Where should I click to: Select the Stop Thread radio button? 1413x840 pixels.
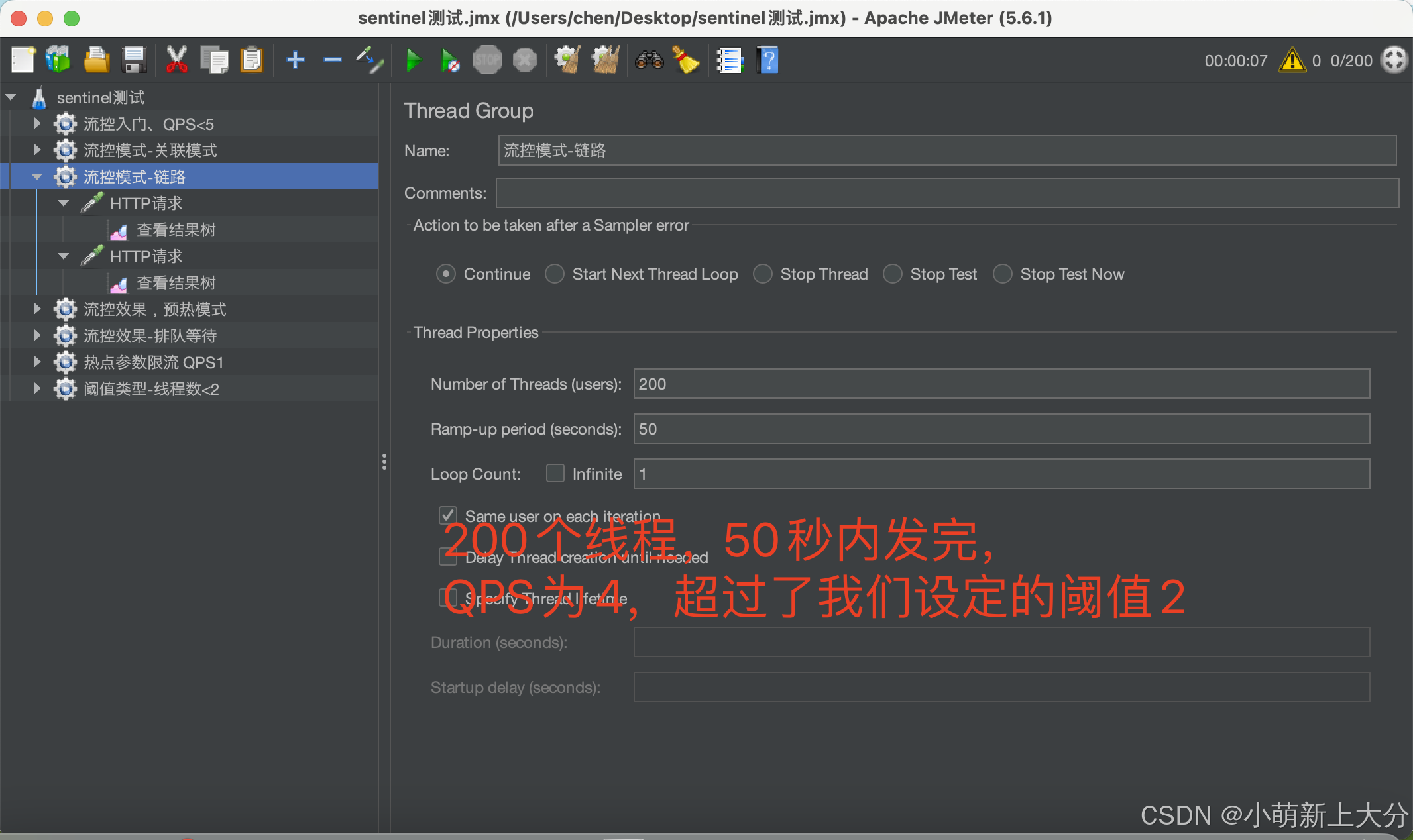(x=763, y=274)
